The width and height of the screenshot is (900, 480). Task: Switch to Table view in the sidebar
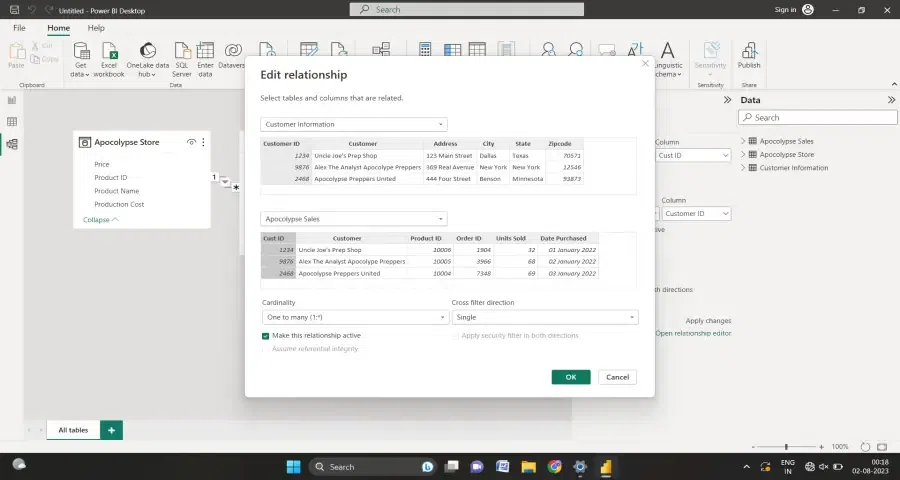click(x=12, y=122)
